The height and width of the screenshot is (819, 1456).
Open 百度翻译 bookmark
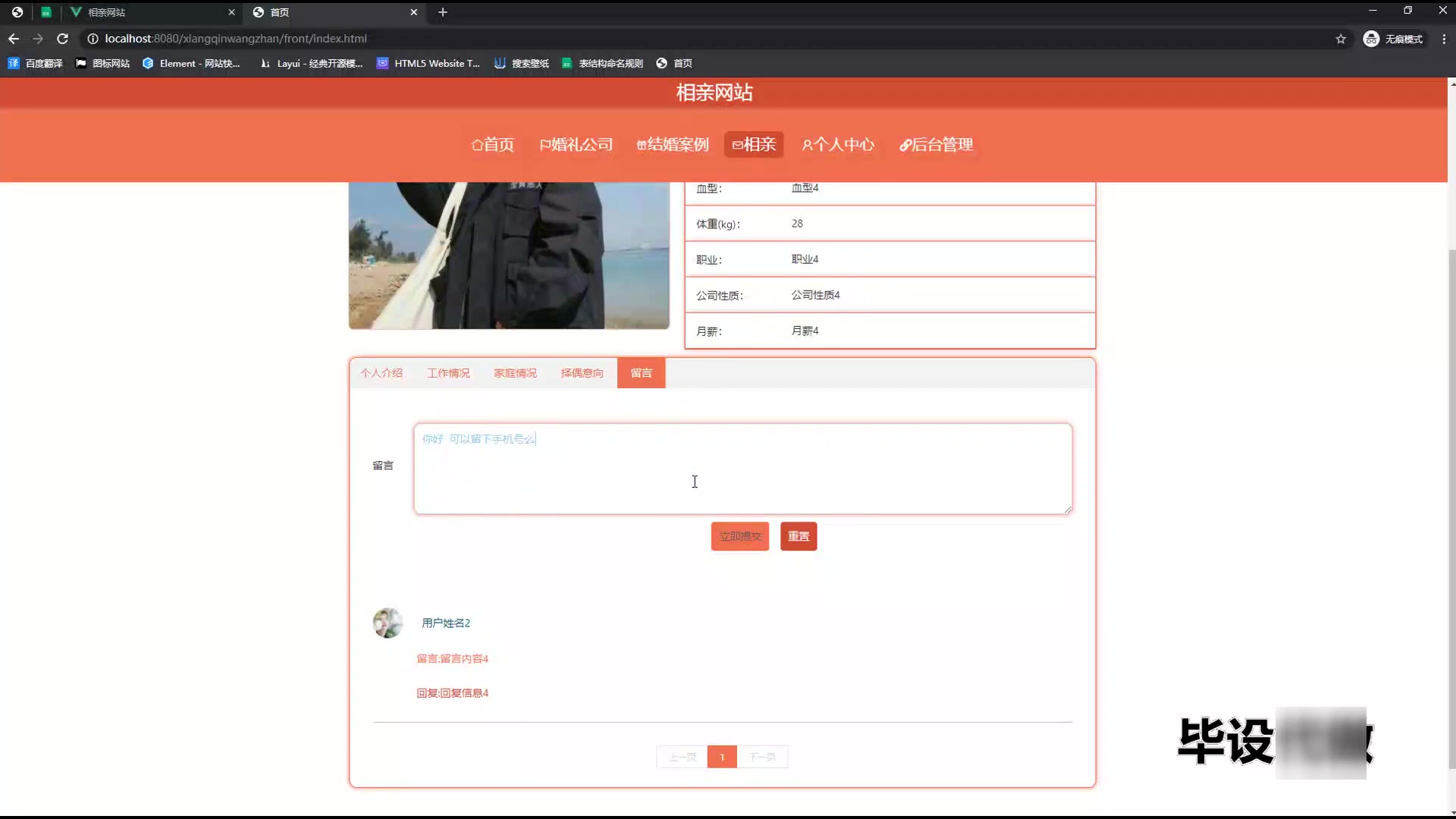click(35, 64)
